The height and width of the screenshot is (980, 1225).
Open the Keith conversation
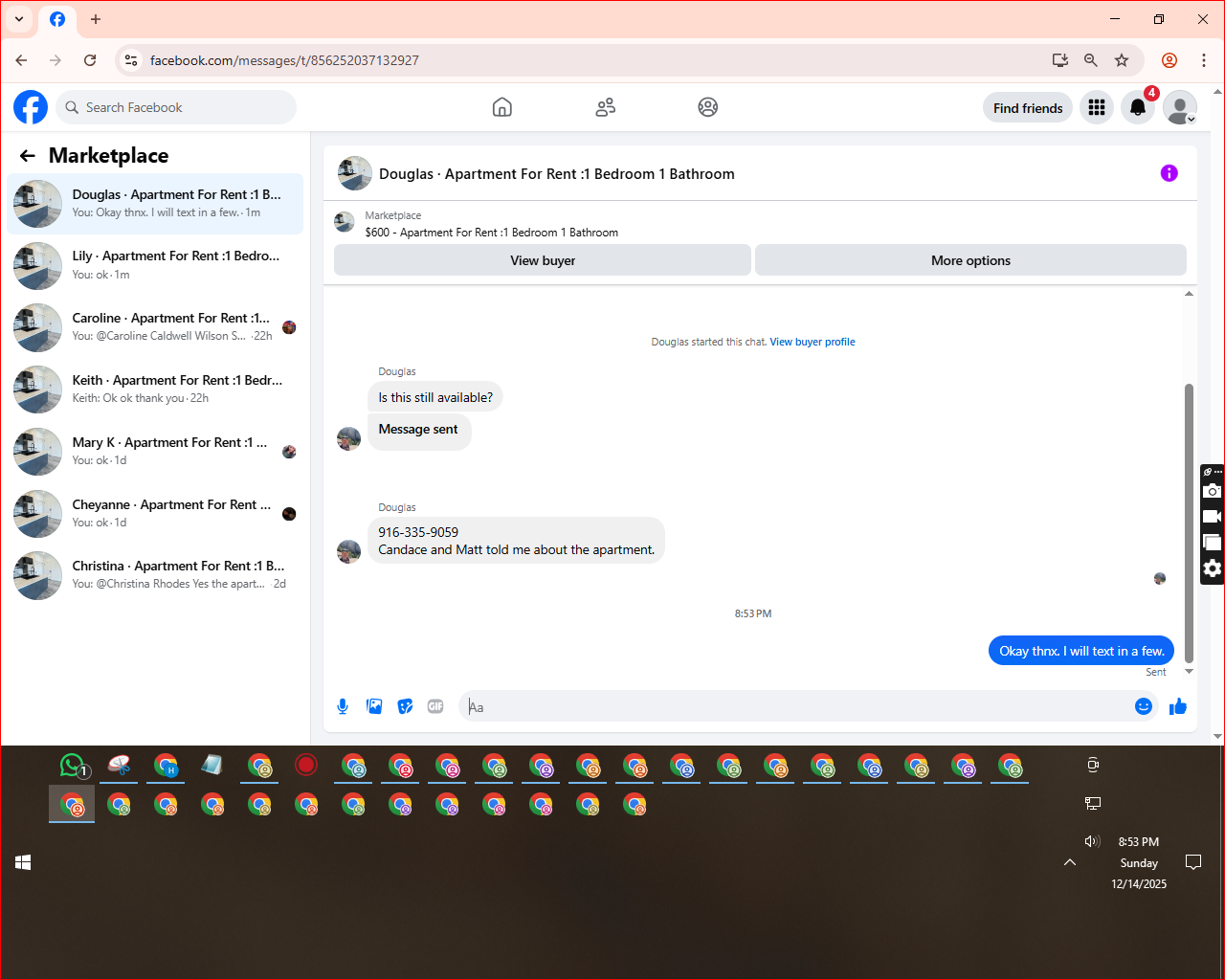(x=155, y=390)
